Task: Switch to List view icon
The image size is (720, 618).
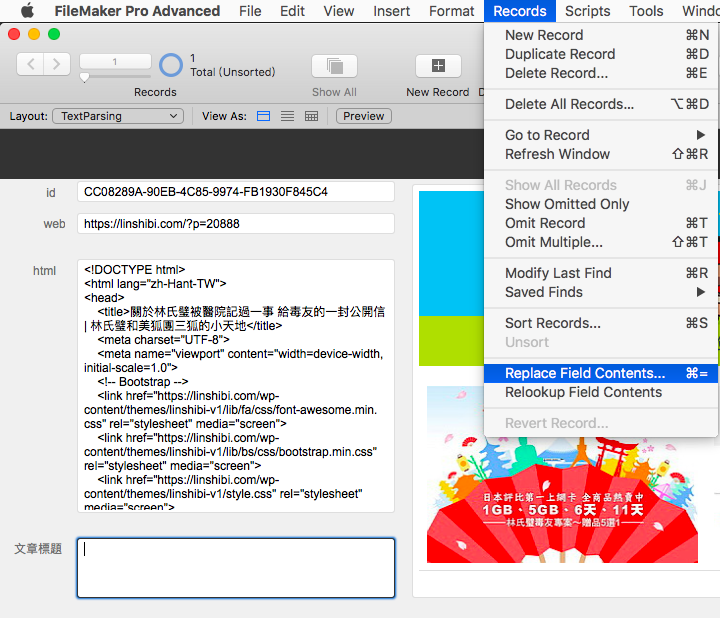Action: (287, 116)
